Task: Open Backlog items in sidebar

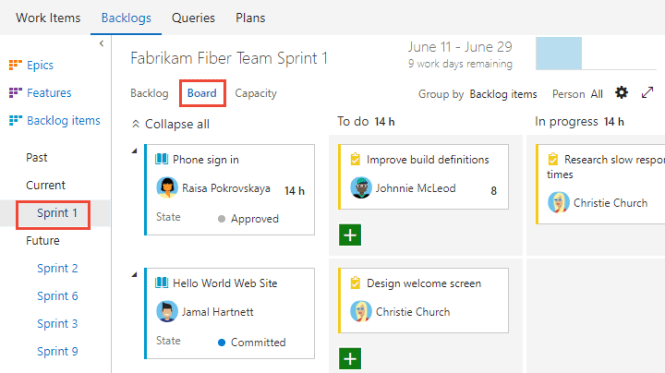Action: 64,121
